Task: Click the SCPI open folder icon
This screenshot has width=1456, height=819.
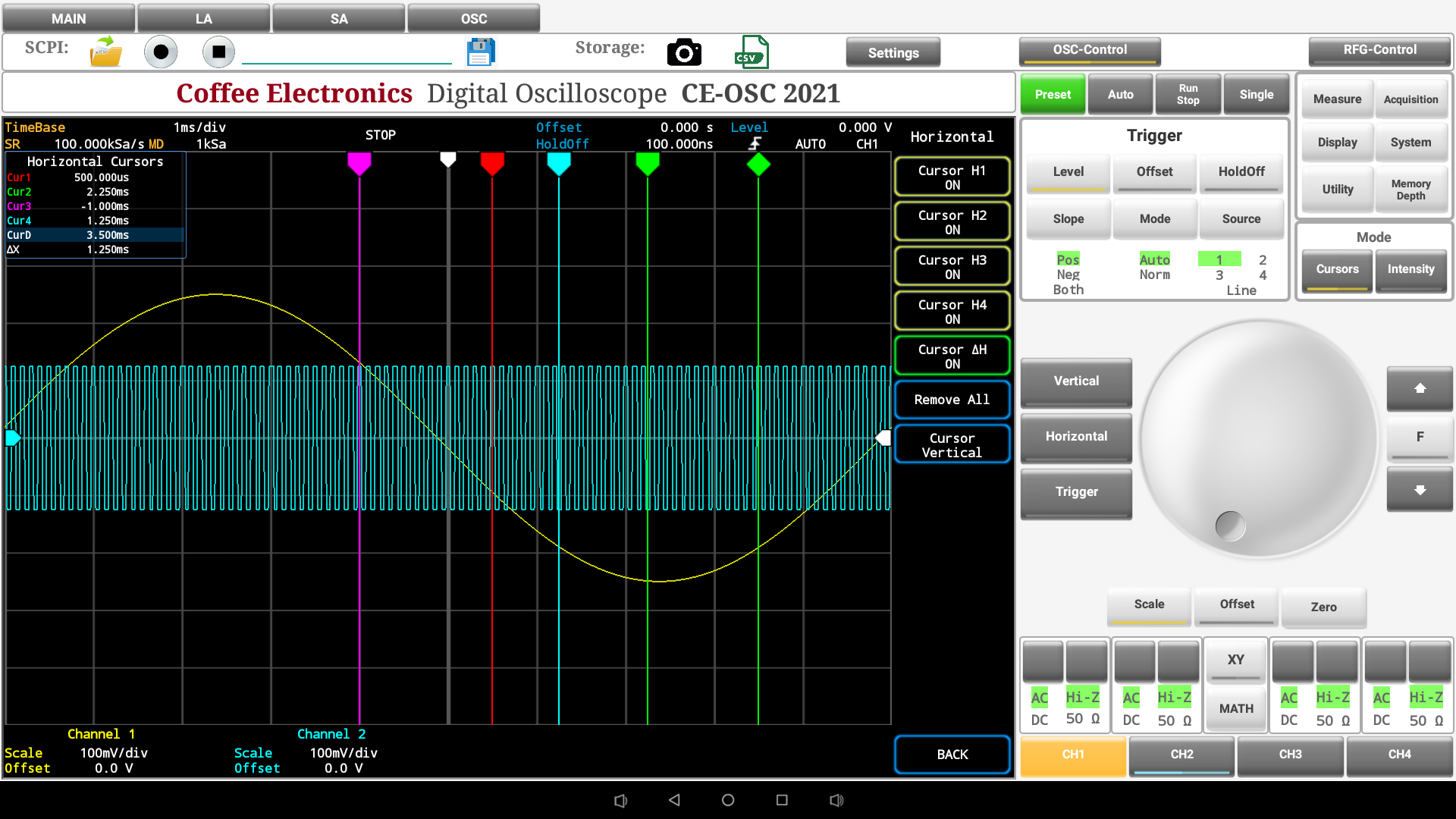Action: 105,52
